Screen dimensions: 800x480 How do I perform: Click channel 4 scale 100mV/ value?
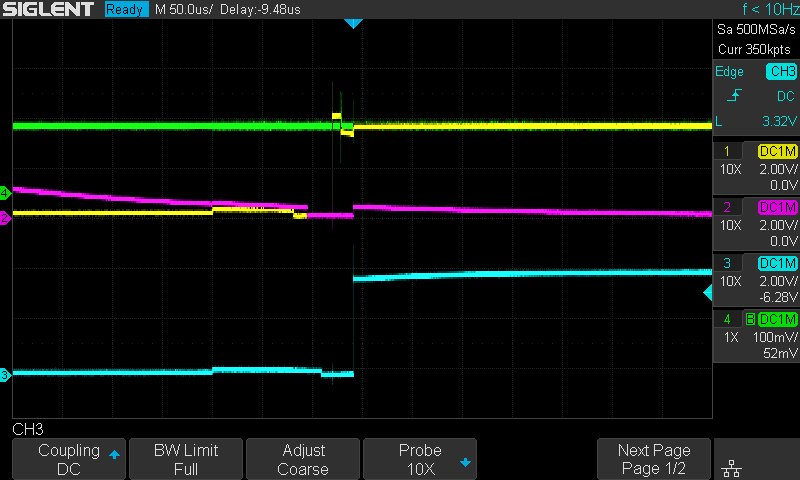(x=775, y=337)
